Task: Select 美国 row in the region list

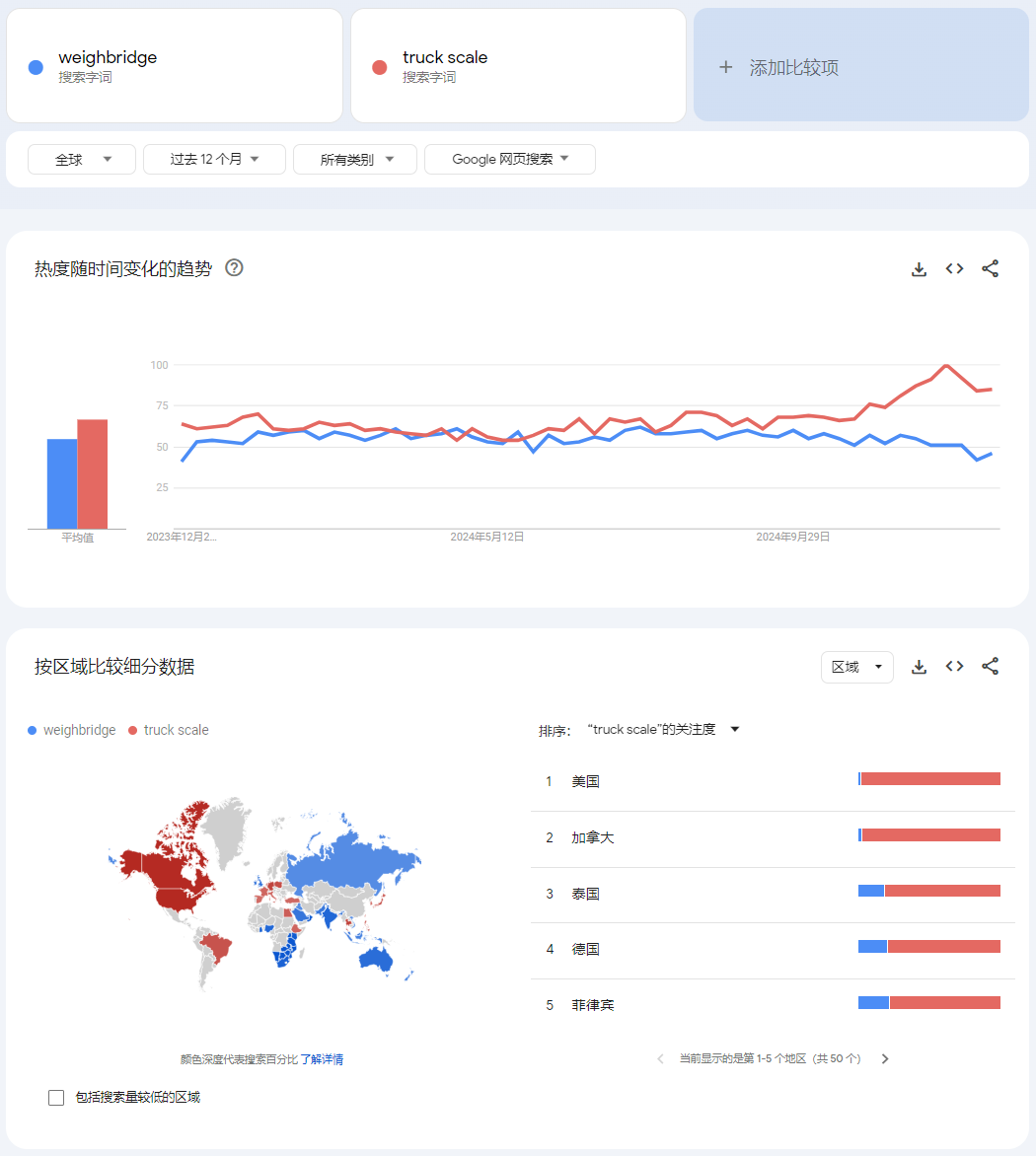Action: (585, 781)
